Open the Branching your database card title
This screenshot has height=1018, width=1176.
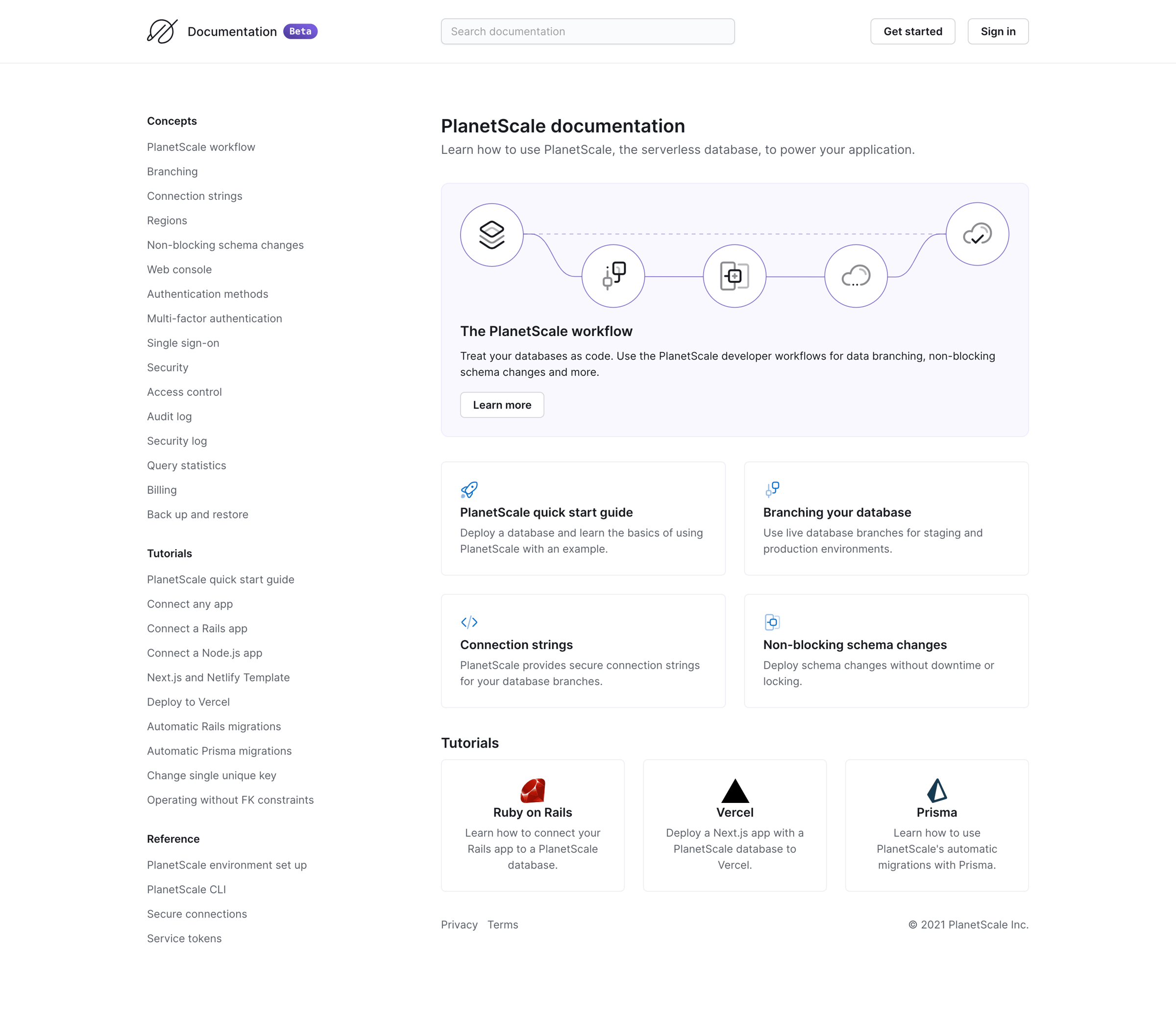click(x=837, y=512)
